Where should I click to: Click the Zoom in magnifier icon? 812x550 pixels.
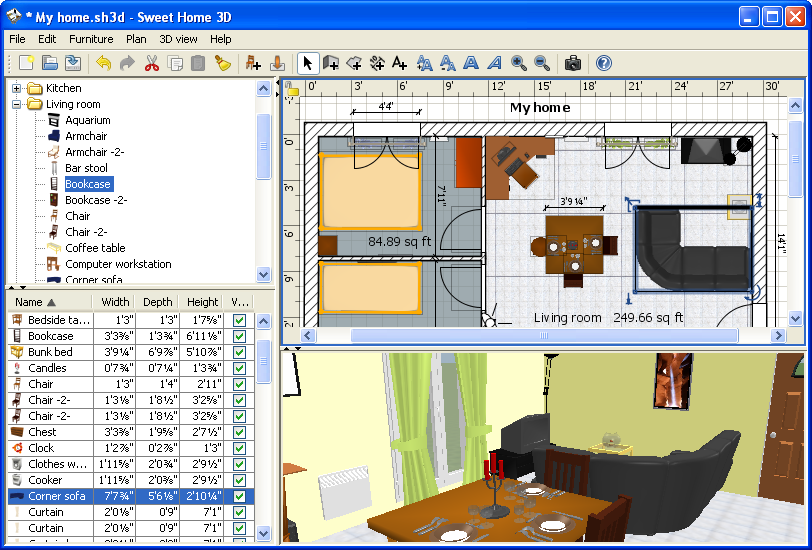coord(519,63)
